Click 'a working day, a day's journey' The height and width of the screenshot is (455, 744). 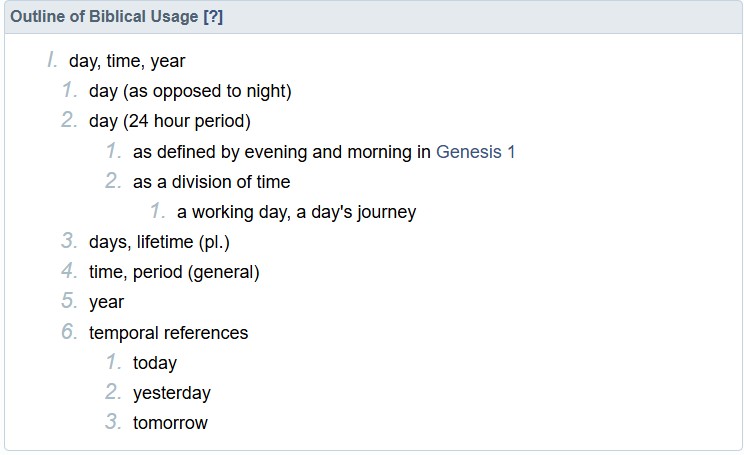pyautogui.click(x=296, y=212)
